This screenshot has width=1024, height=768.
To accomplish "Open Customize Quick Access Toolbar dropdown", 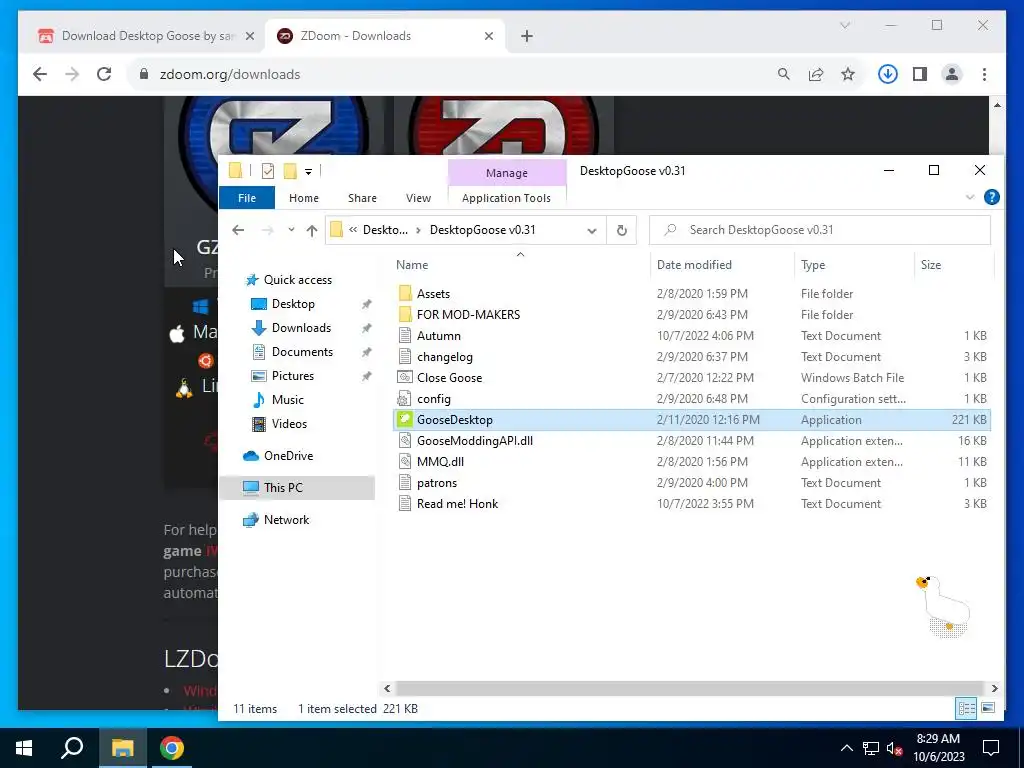I will pos(308,172).
